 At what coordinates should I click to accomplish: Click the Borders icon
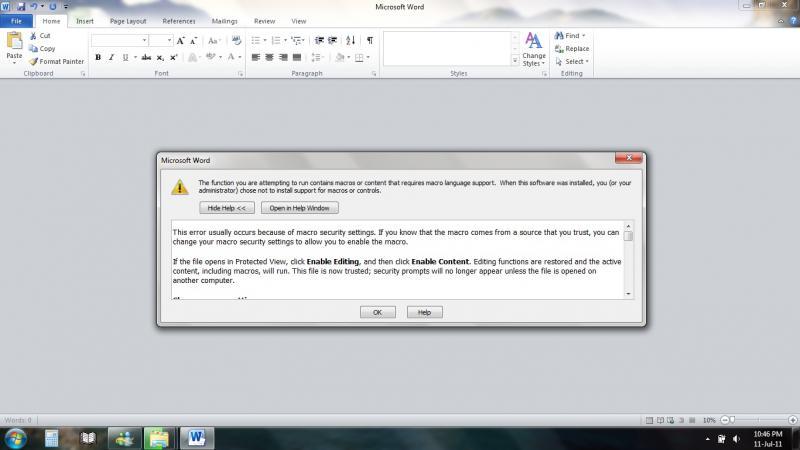(x=359, y=57)
